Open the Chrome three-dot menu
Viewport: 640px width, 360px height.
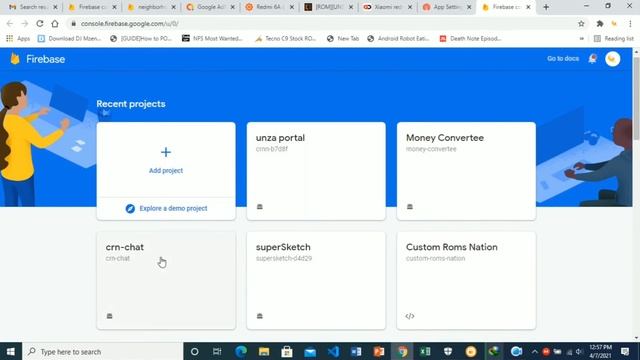(x=630, y=24)
